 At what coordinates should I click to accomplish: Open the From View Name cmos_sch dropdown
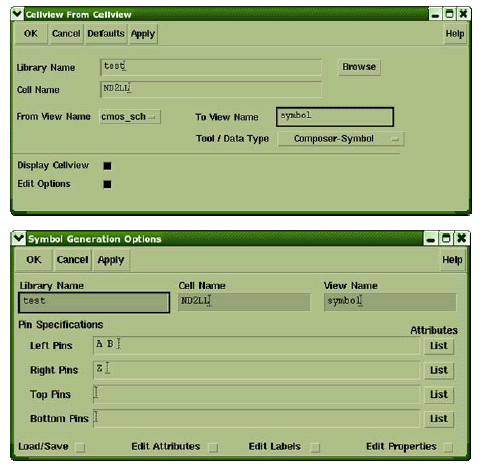click(x=130, y=117)
